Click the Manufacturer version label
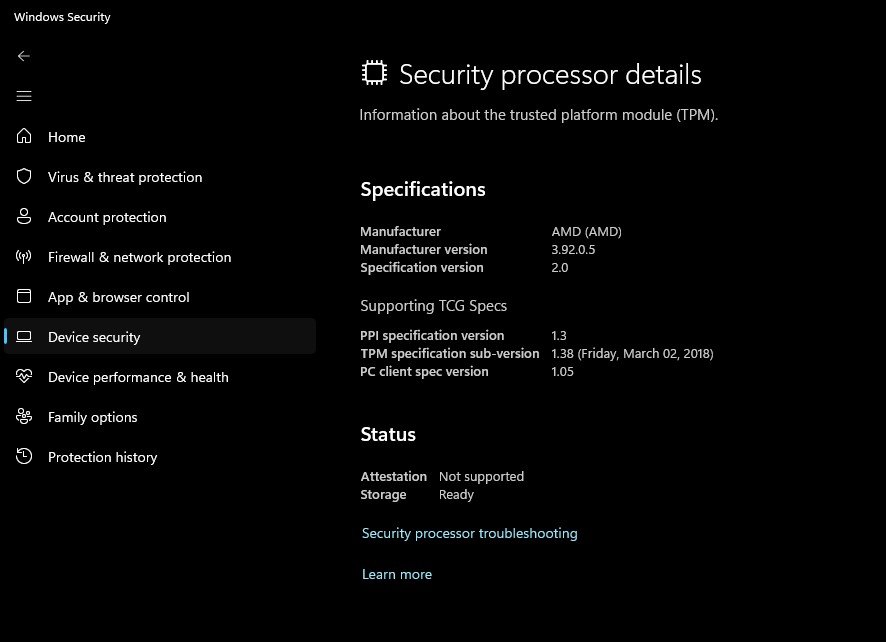The image size is (886, 642). pyautogui.click(x=424, y=249)
